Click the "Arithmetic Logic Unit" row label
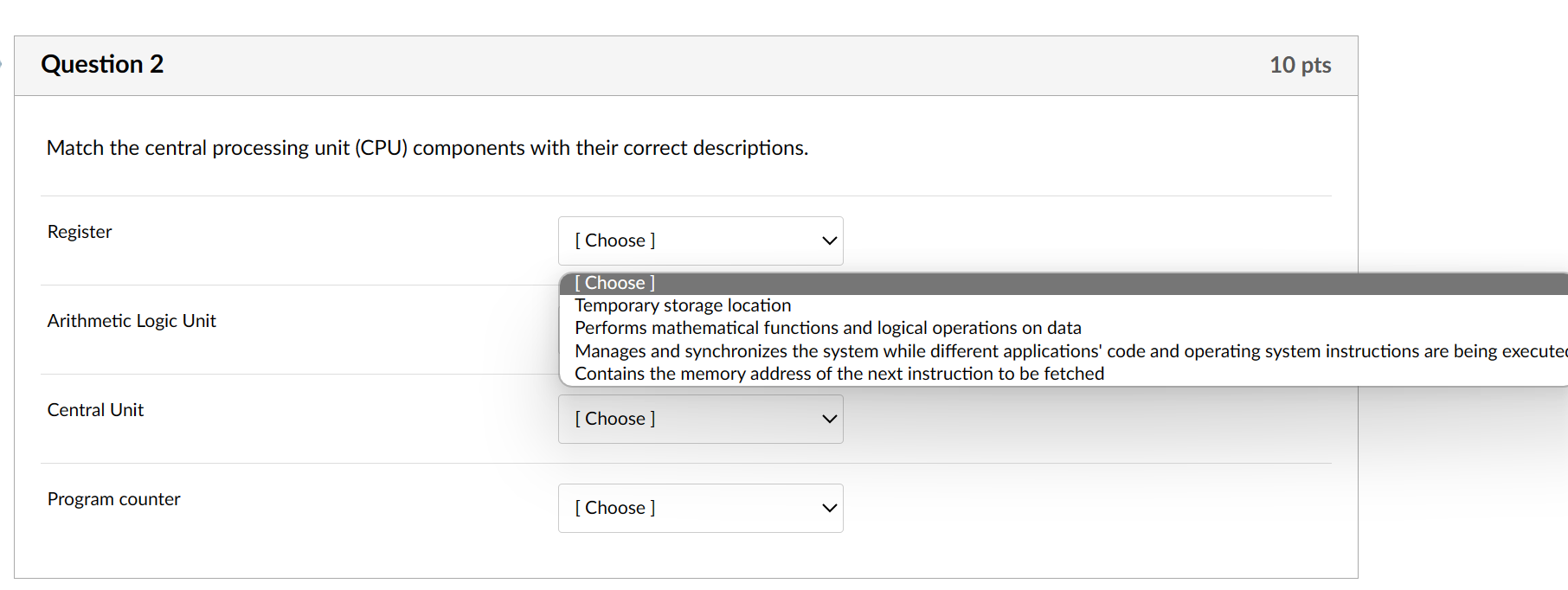This screenshot has width=1568, height=590. (x=132, y=321)
